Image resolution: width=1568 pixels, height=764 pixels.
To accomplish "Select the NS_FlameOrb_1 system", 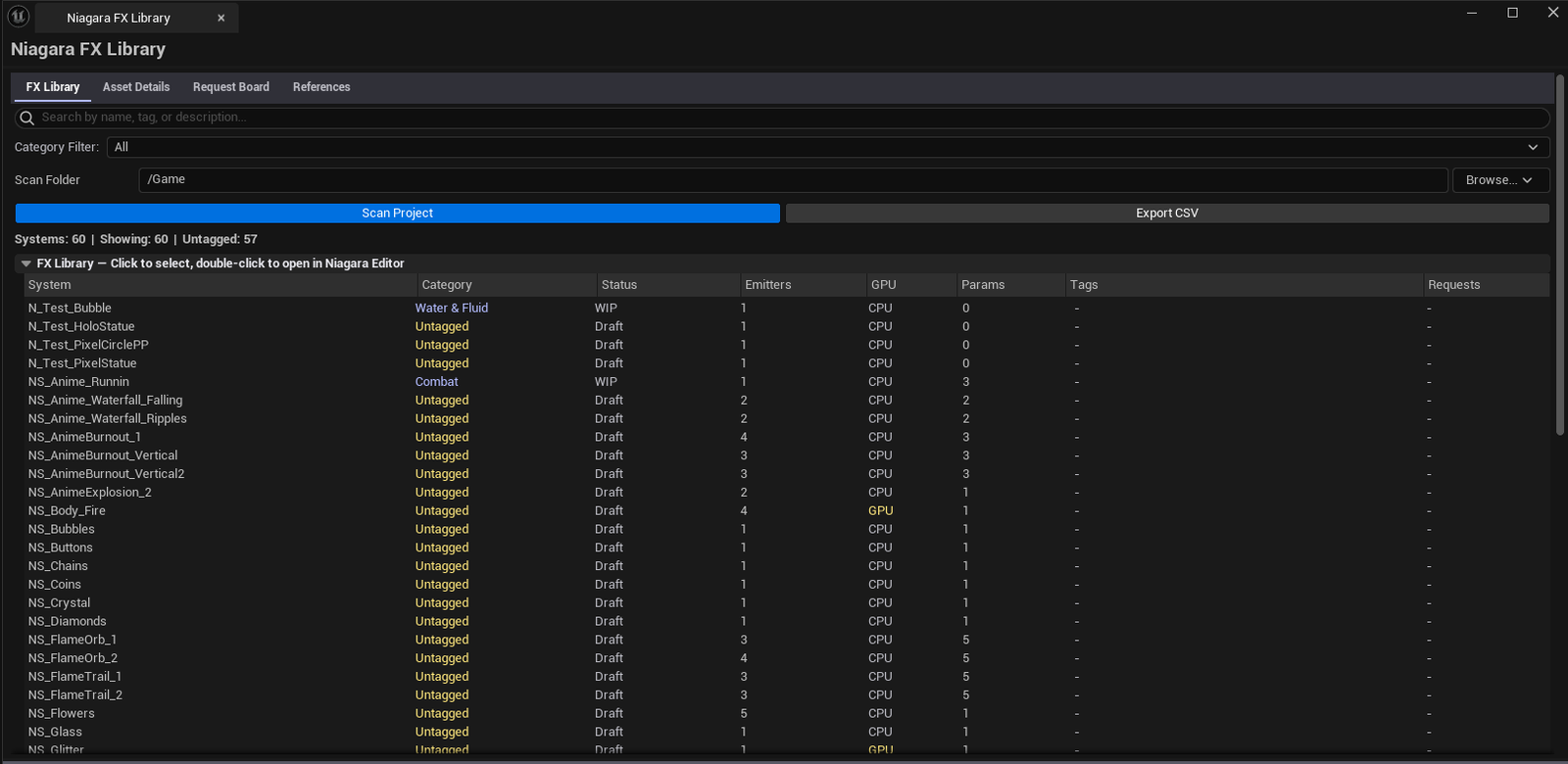I will 787,640.
